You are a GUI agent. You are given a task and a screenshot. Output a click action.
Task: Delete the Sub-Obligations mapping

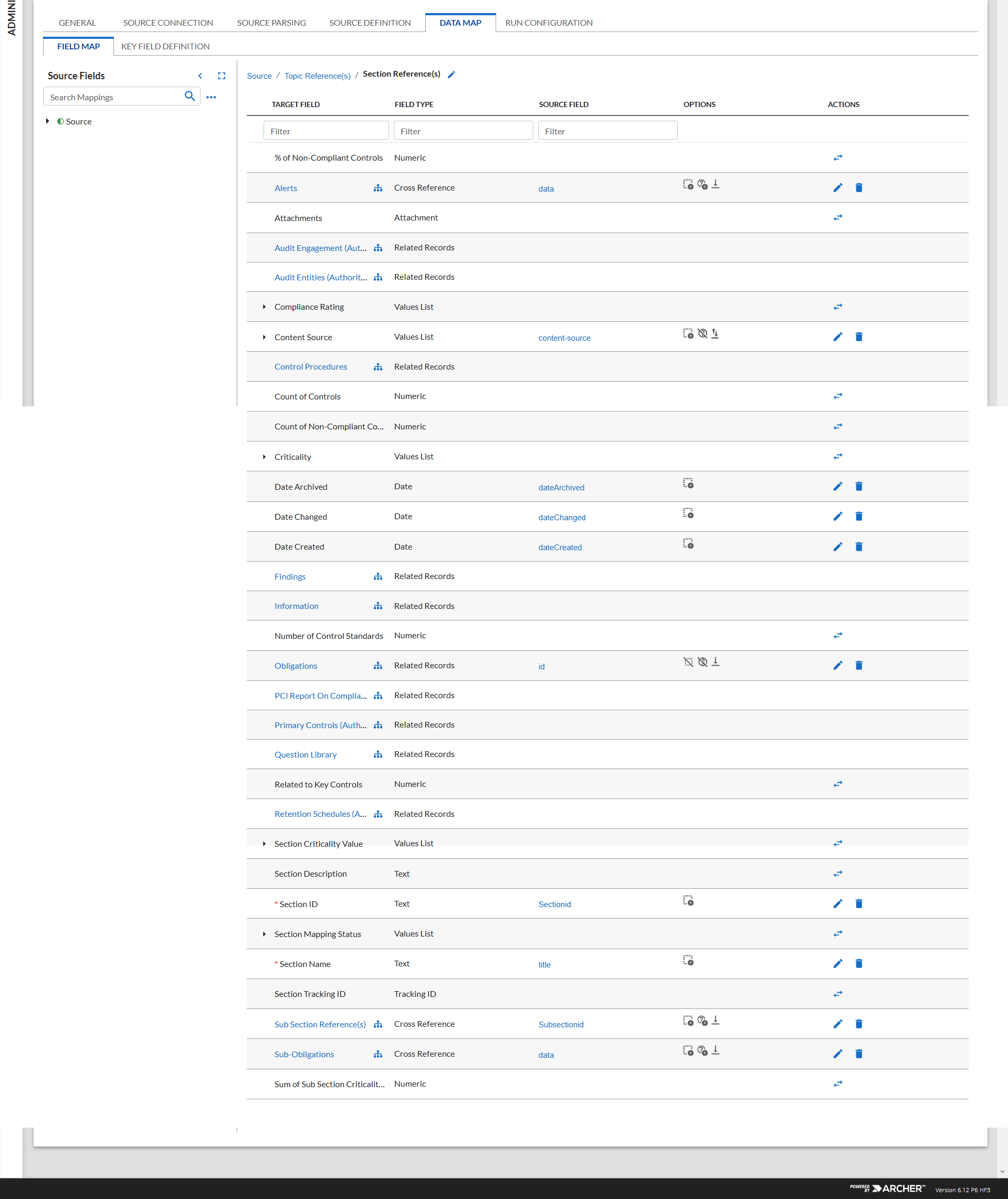coord(858,1054)
